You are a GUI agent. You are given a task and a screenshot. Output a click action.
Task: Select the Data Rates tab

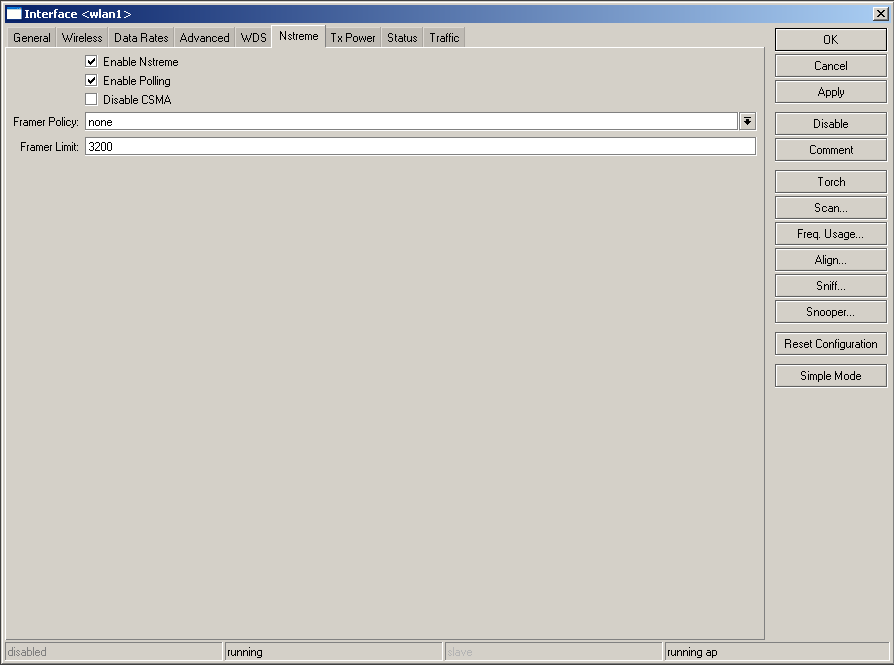point(141,38)
